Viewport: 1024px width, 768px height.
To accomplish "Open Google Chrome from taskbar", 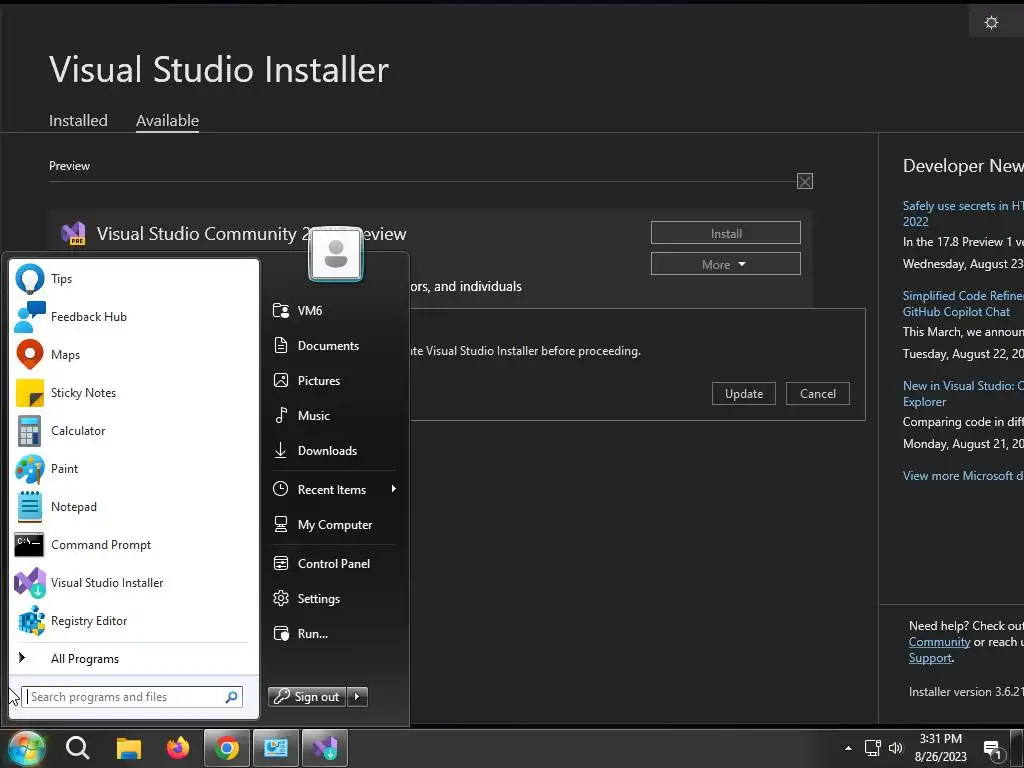I will click(x=227, y=748).
